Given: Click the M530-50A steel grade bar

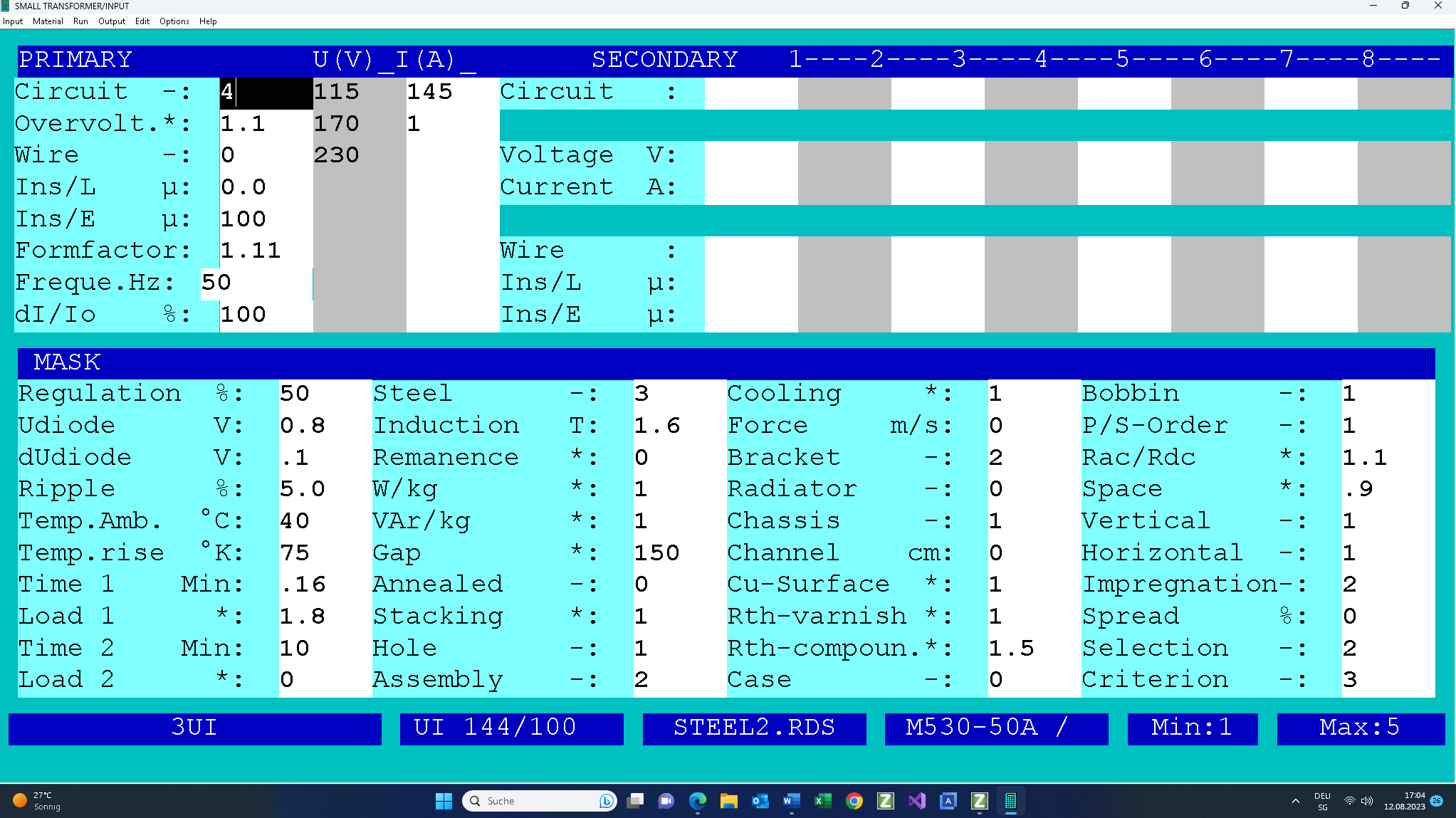Looking at the screenshot, I should pyautogui.click(x=997, y=729).
